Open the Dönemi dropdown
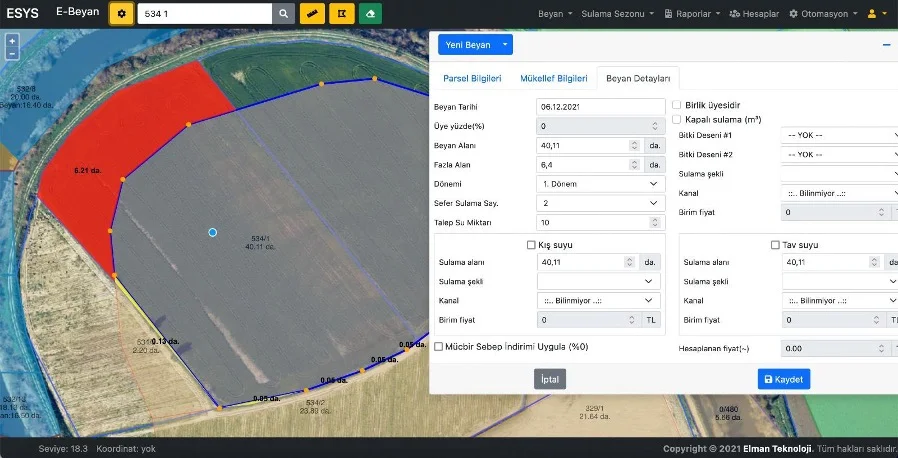Viewport: 898px width, 458px height. [600, 184]
